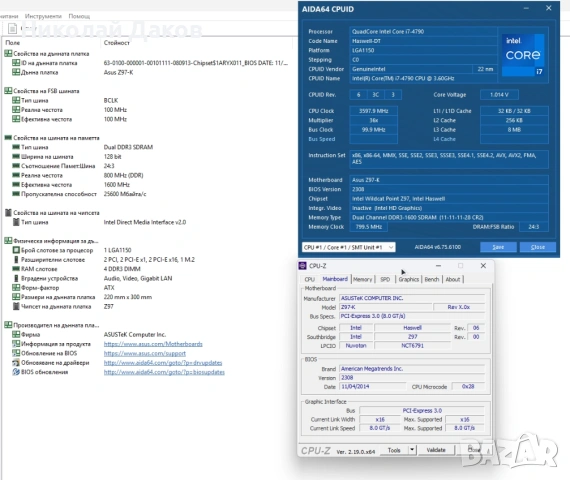570x480 pixels.
Task: Switch to the Memory tab in CPU-Z
Action: pyautogui.click(x=362, y=279)
